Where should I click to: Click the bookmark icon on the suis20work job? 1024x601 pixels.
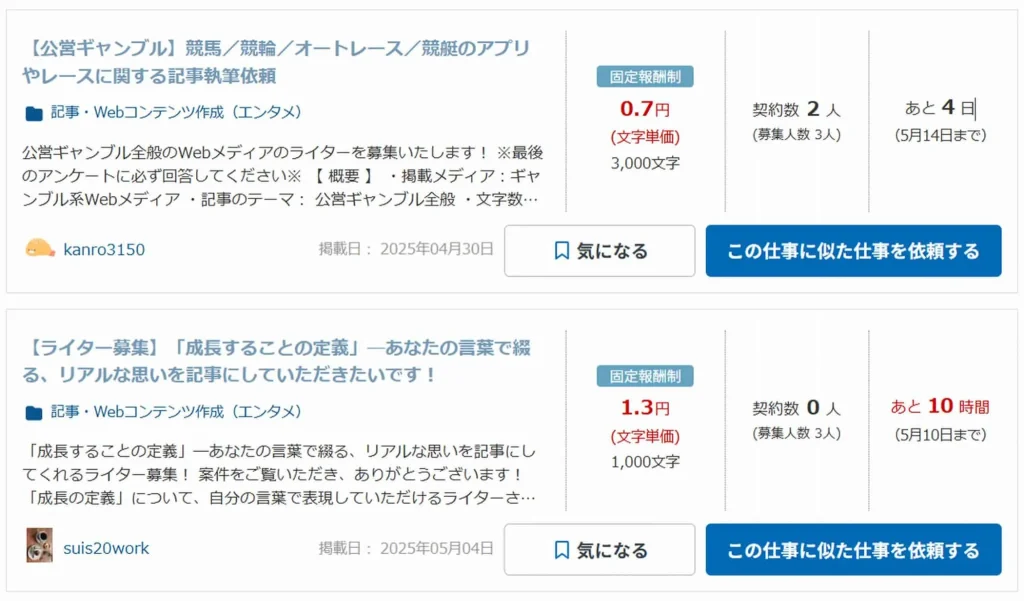tap(561, 550)
